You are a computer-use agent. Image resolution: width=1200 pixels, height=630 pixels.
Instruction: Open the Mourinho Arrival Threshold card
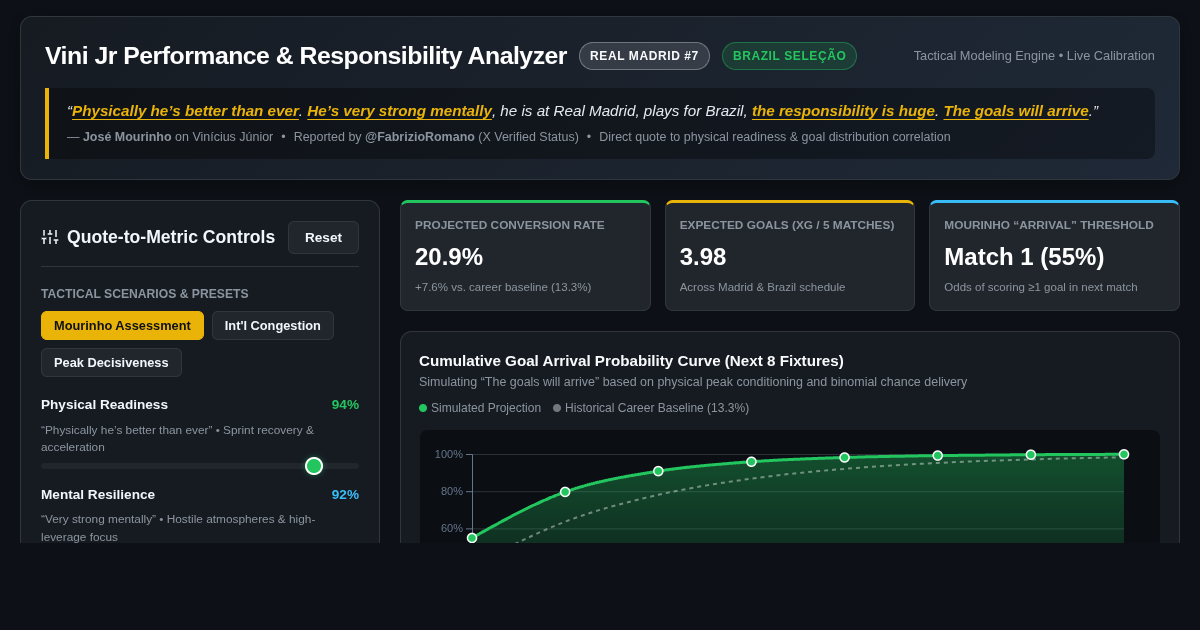(x=1054, y=256)
